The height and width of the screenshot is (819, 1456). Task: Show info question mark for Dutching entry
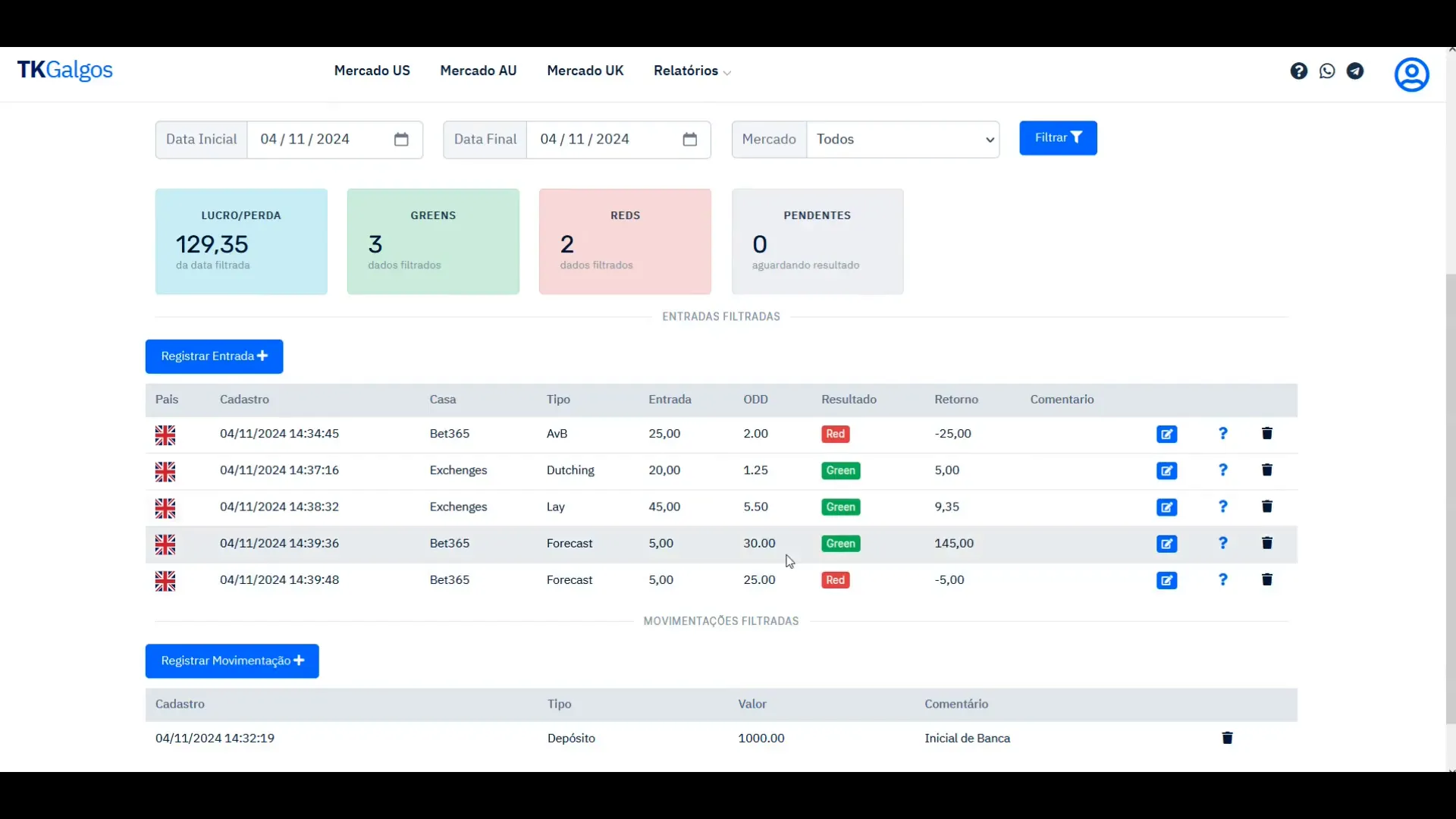[x=1222, y=470]
